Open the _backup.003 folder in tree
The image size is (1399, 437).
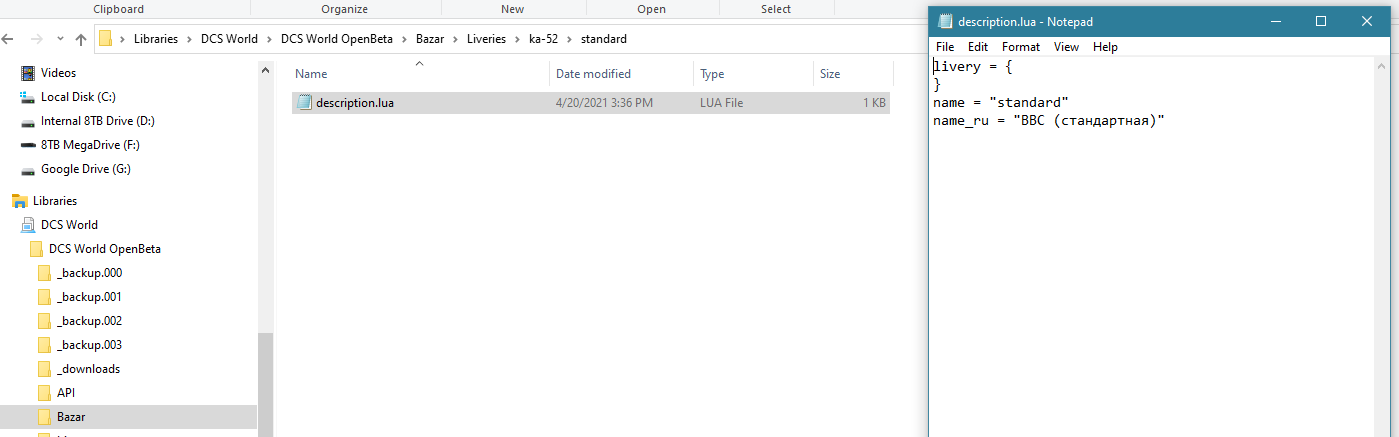pyautogui.click(x=89, y=345)
